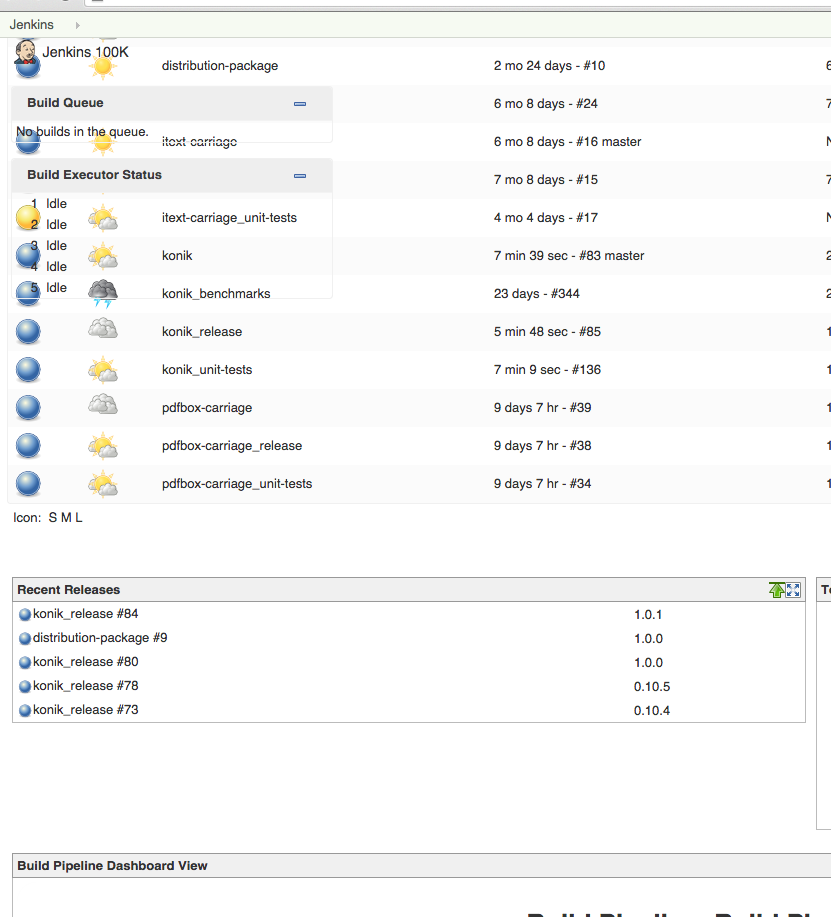Click the green up arrow in Recent Releases
This screenshot has height=917, width=831.
[777, 590]
